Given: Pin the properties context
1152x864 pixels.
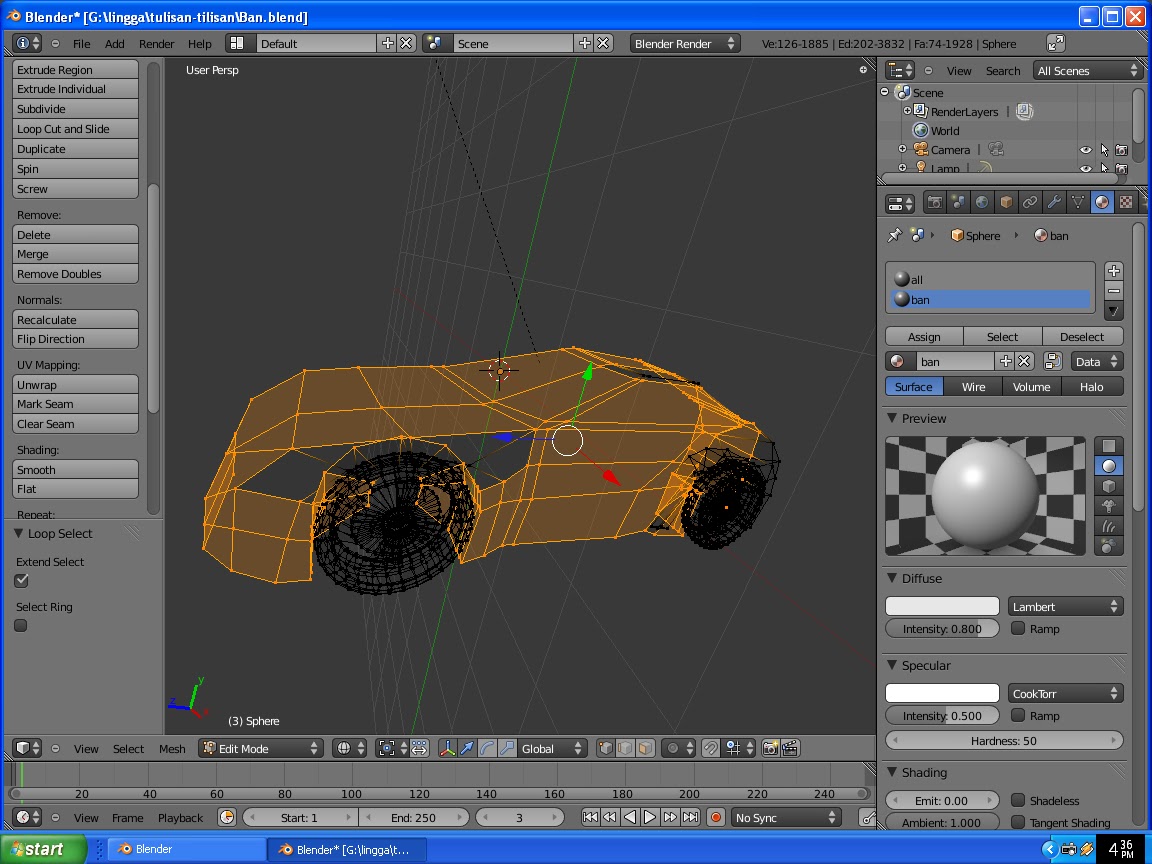Looking at the screenshot, I should [x=894, y=236].
